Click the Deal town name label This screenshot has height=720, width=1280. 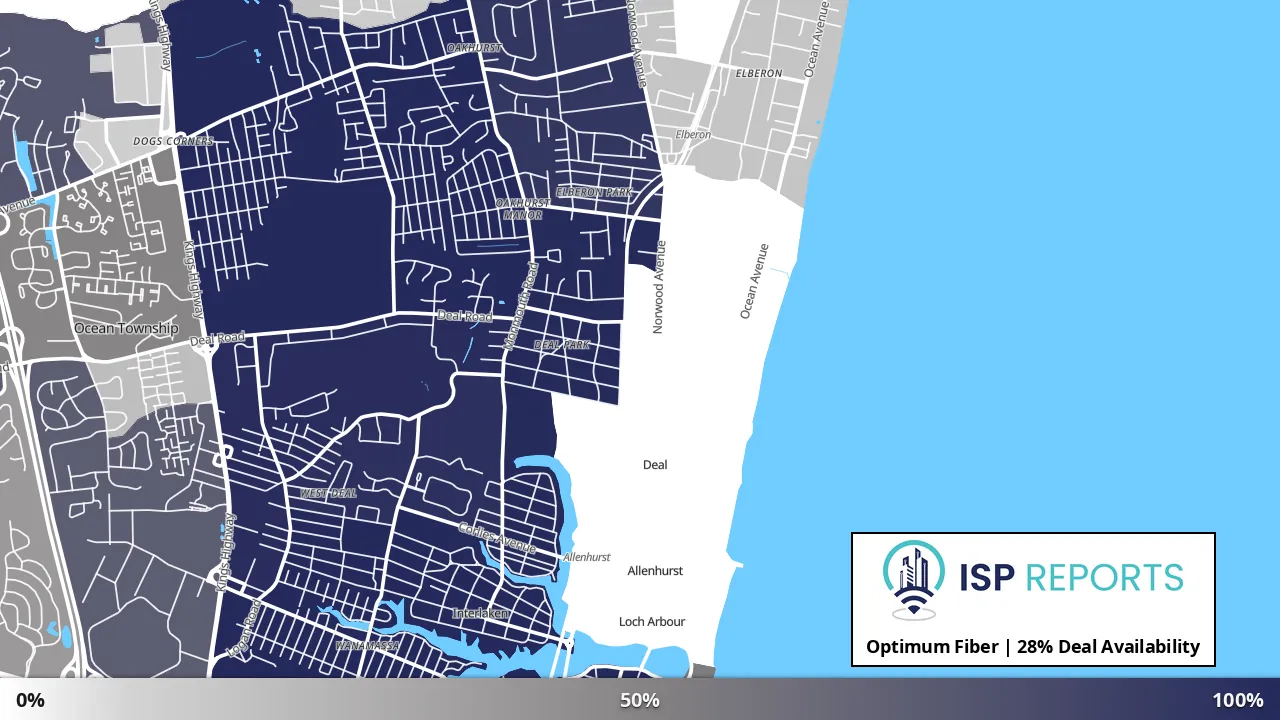(655, 465)
